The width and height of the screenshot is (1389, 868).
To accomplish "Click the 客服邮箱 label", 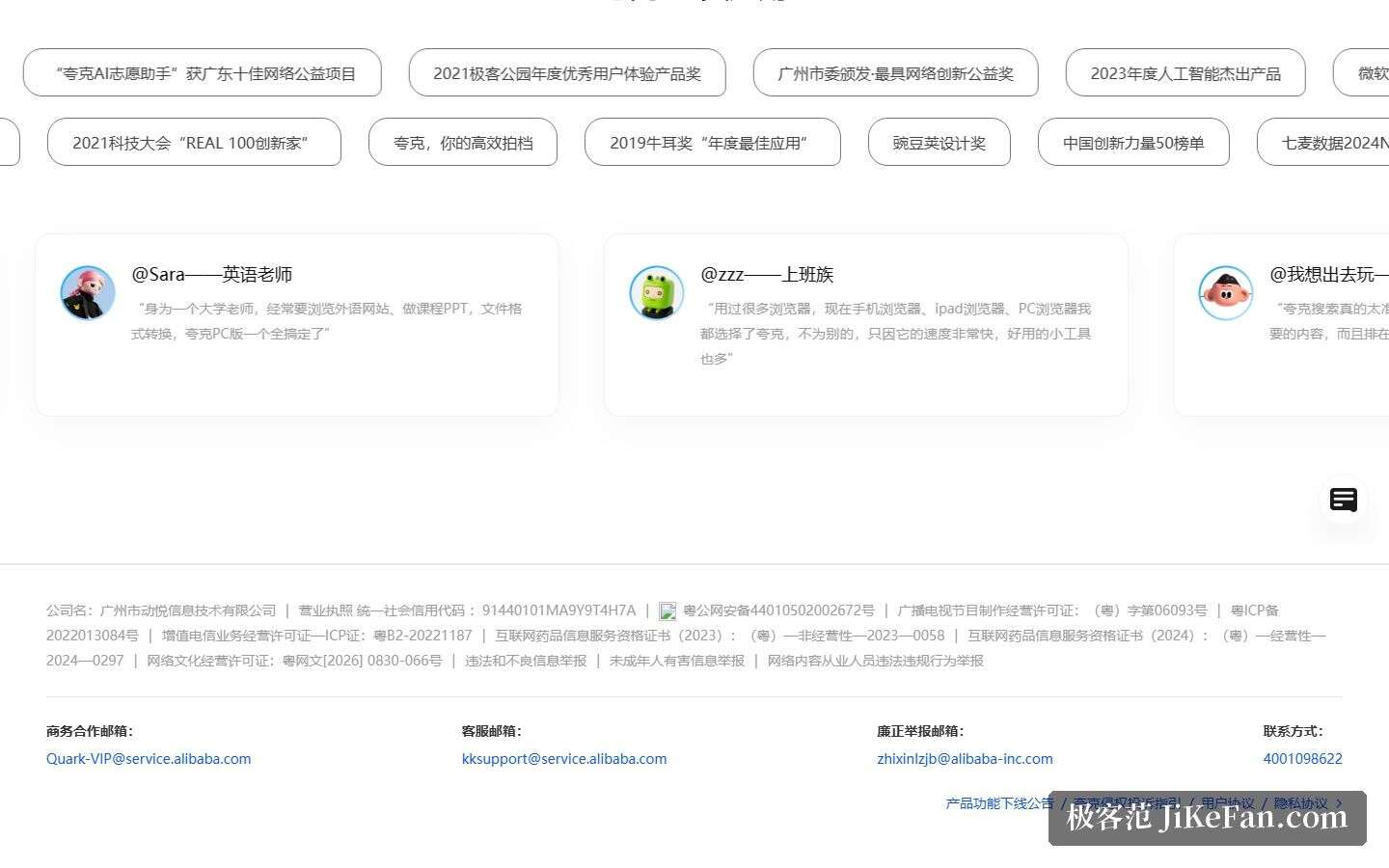I will pos(492,731).
